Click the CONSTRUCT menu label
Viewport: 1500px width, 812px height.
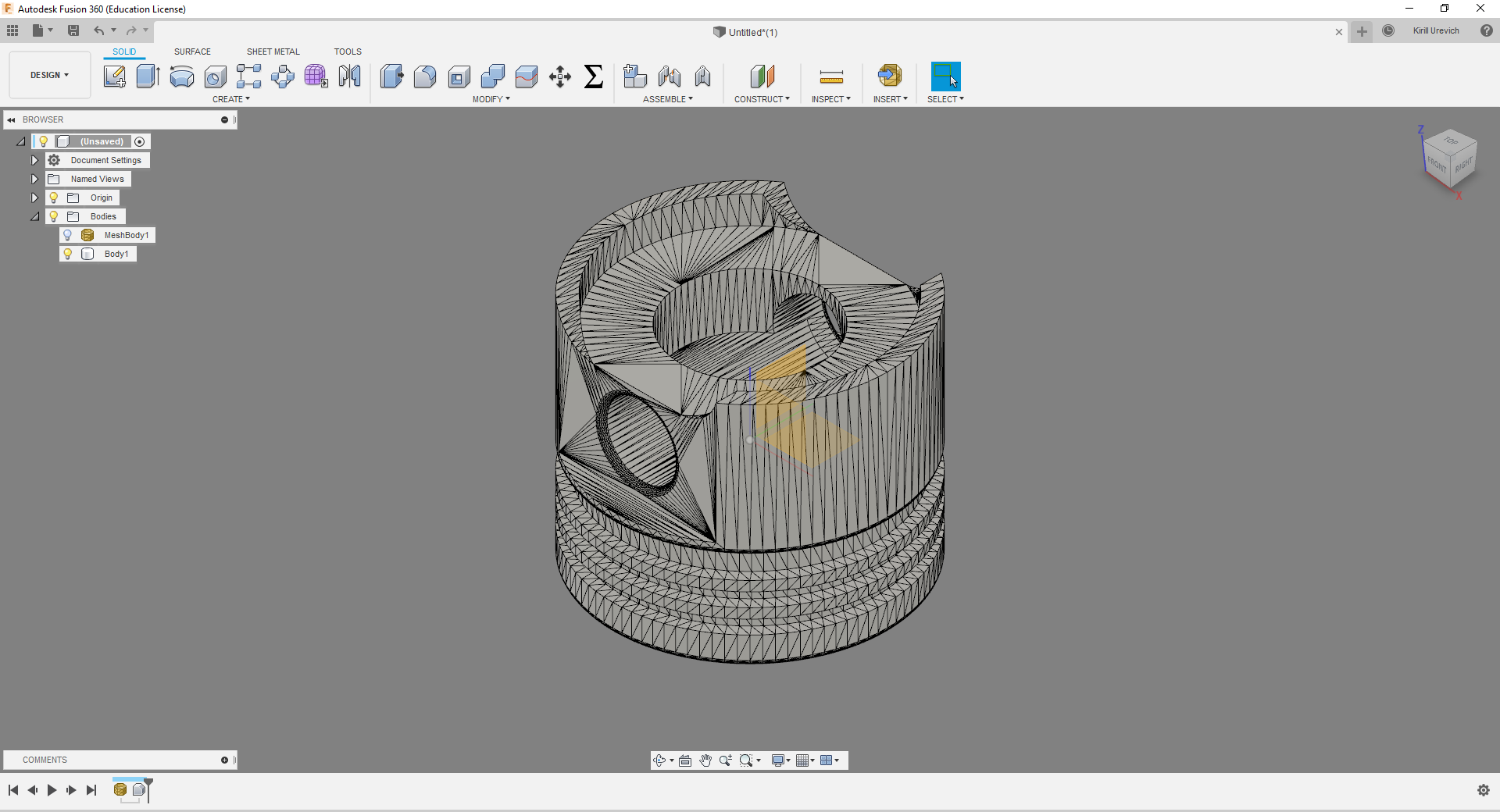pyautogui.click(x=762, y=99)
